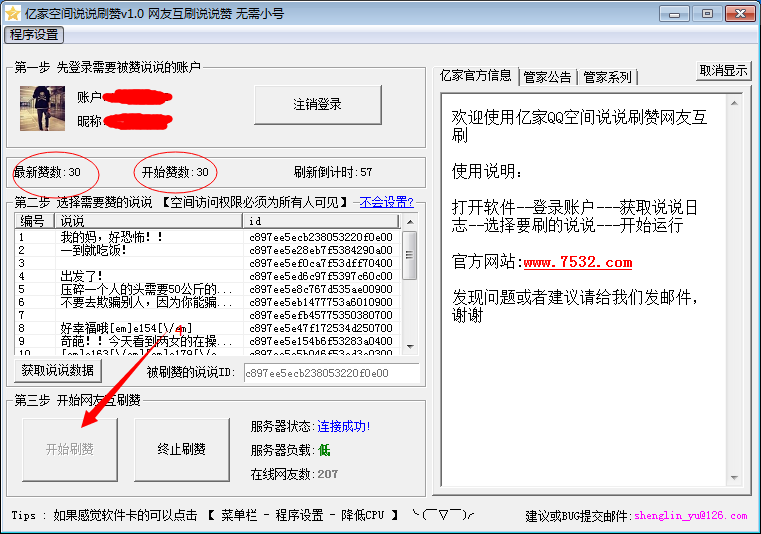Click the shenglin_yu@126.com email address
This screenshot has height=534, width=761.
pyautogui.click(x=691, y=516)
